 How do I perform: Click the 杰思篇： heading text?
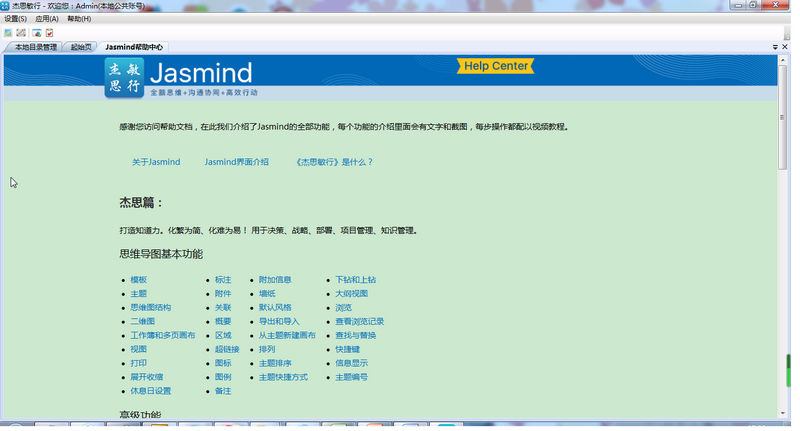141,202
